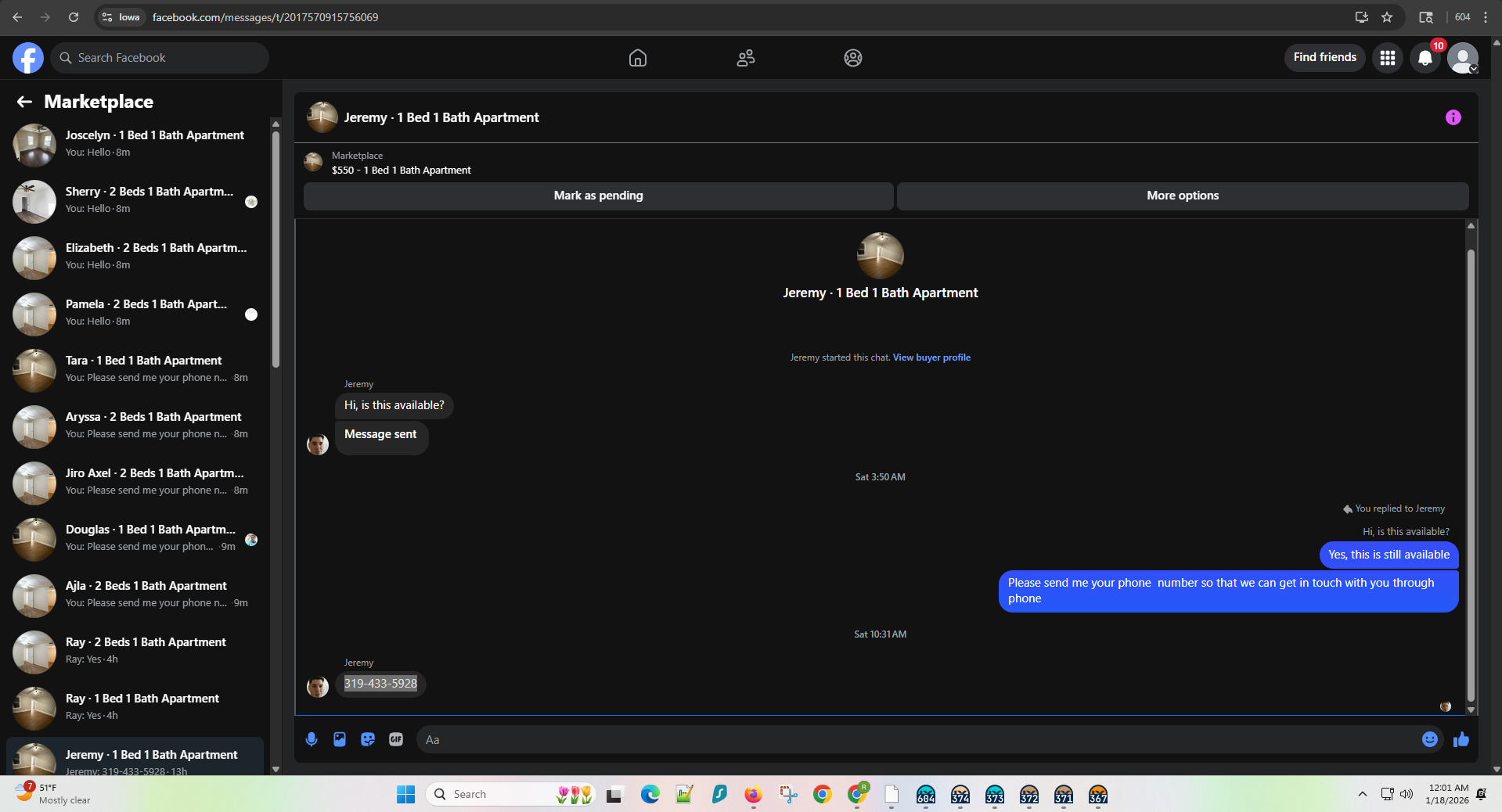Open Firefox from the taskbar
Screen dimensions: 1502x812
point(753,795)
